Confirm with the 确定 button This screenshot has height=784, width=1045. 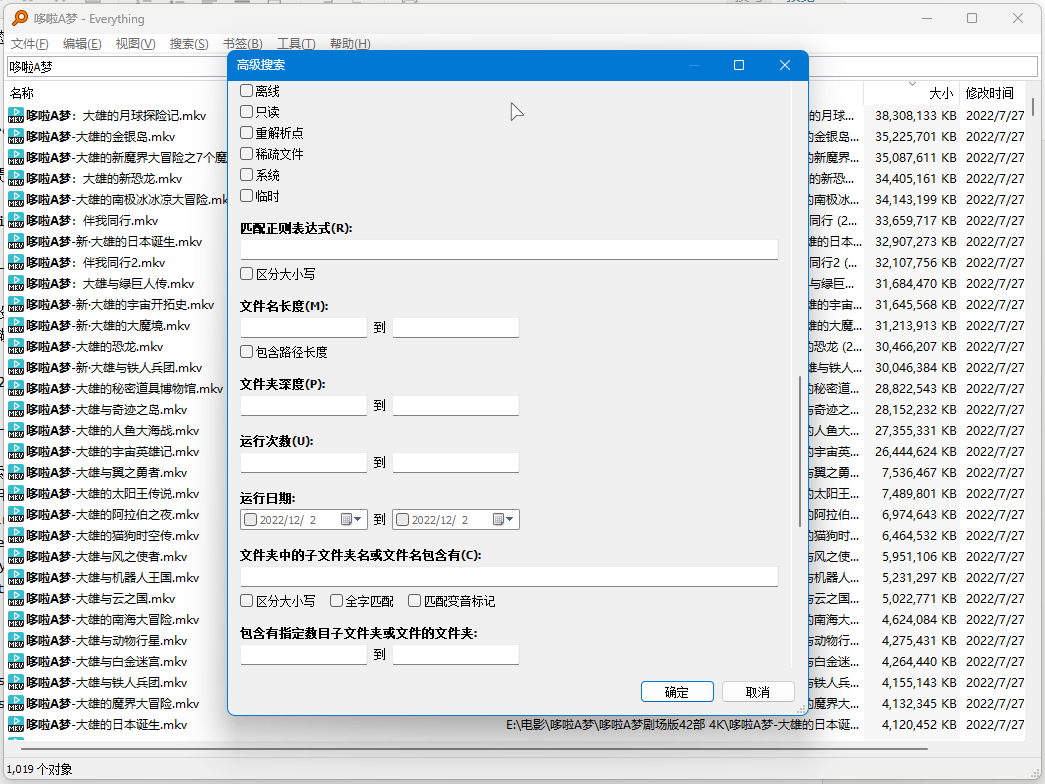[x=677, y=692]
